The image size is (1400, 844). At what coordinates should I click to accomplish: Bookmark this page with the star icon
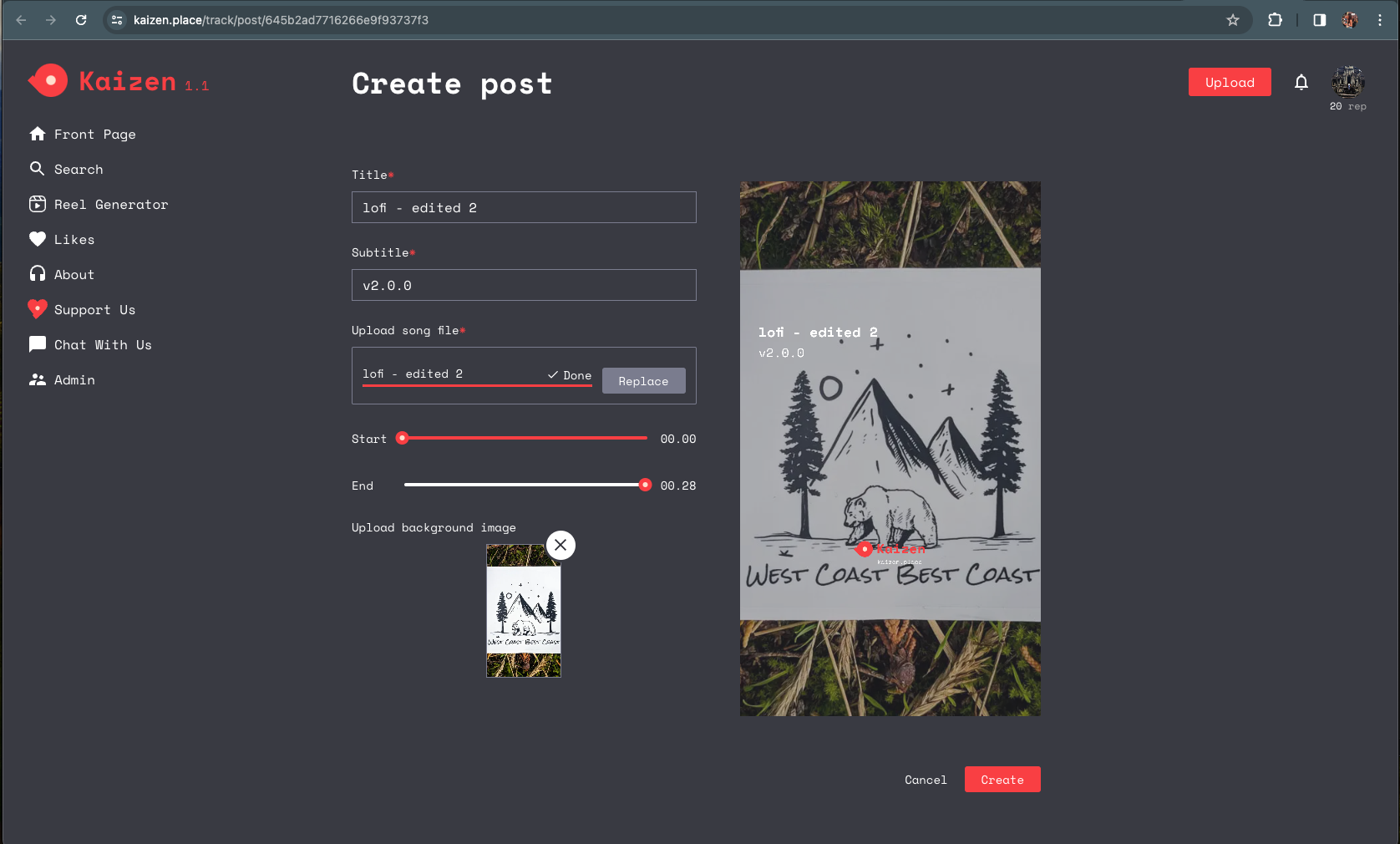(x=1232, y=20)
